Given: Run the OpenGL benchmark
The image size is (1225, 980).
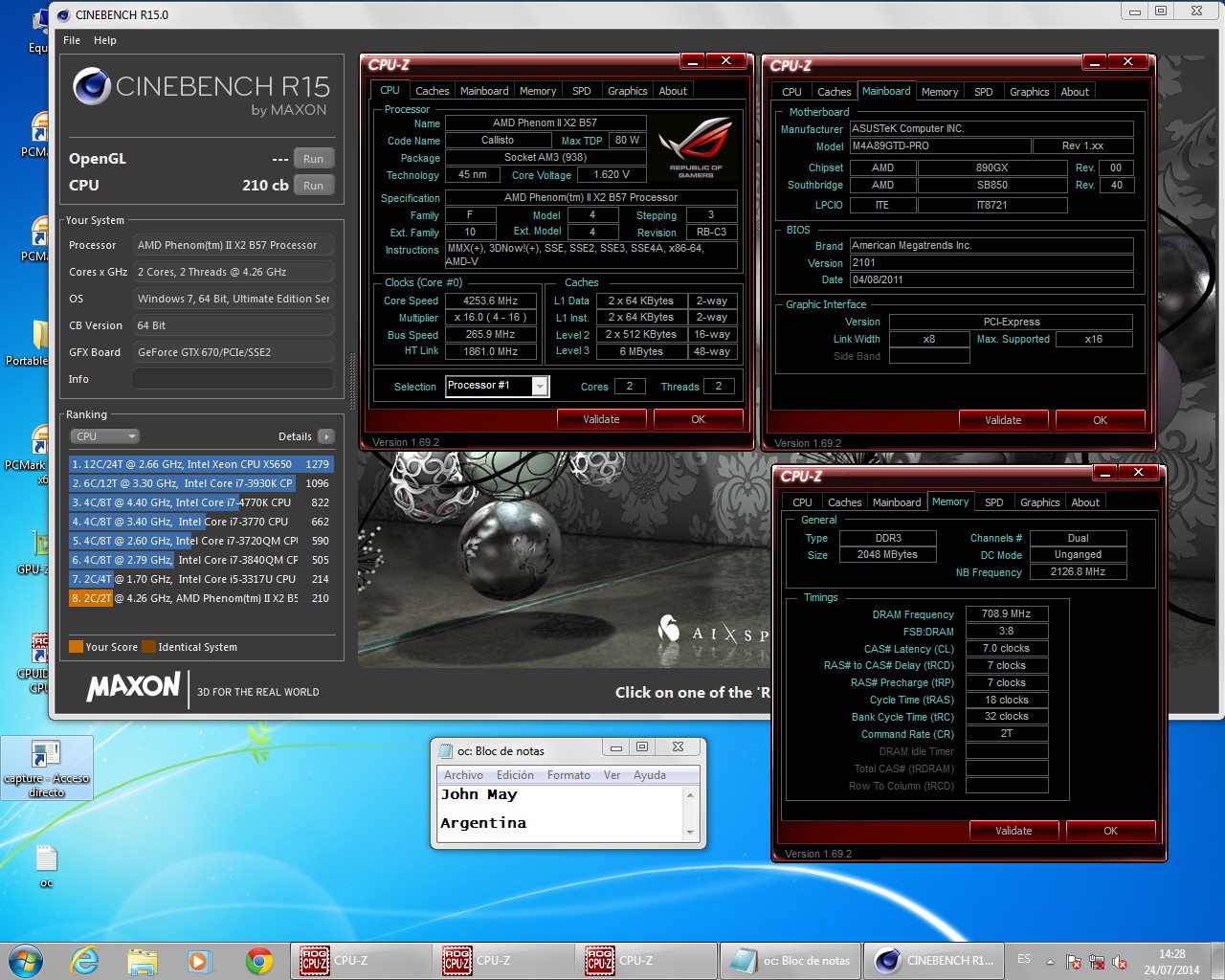Looking at the screenshot, I should point(313,159).
